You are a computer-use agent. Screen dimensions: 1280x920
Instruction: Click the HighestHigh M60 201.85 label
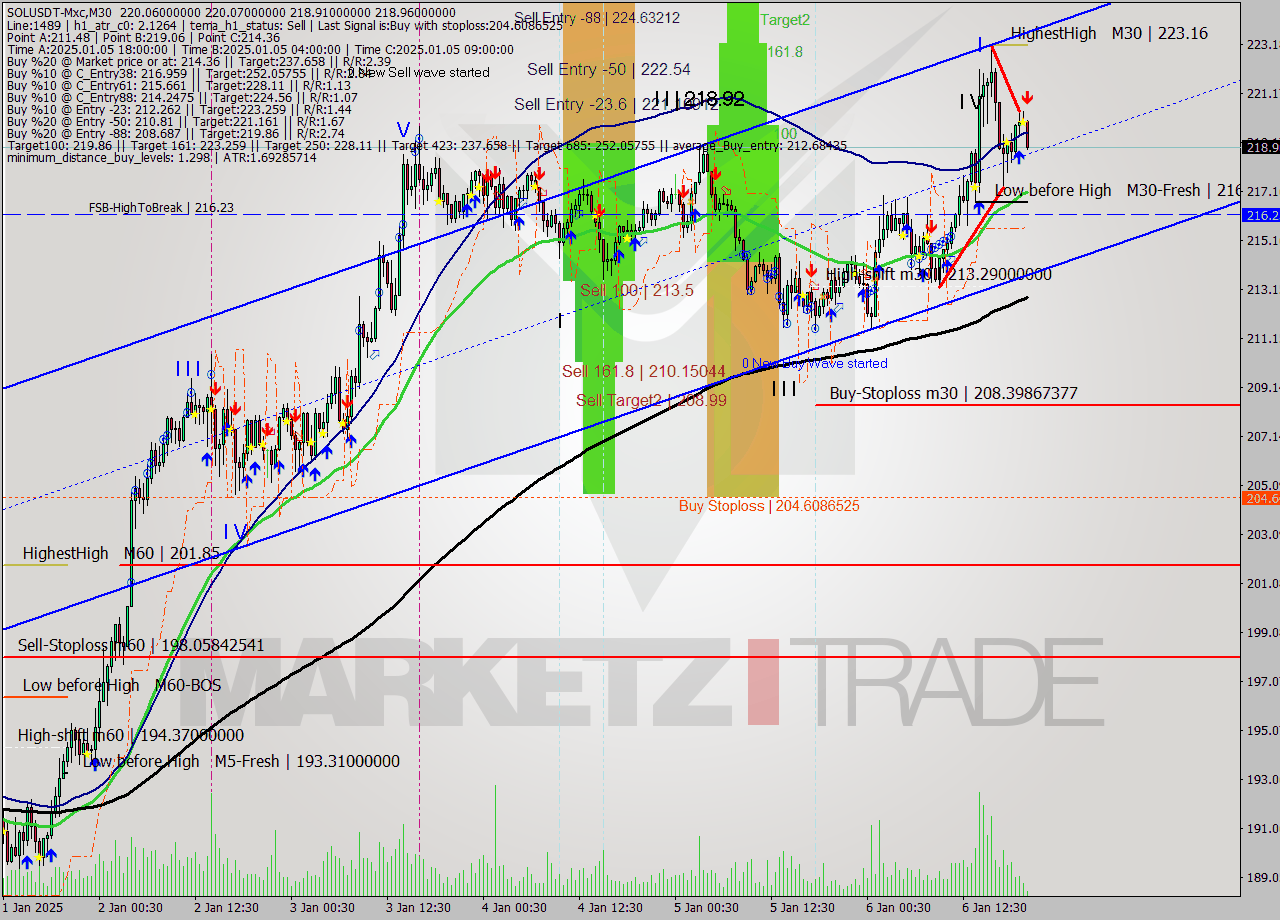[121, 553]
